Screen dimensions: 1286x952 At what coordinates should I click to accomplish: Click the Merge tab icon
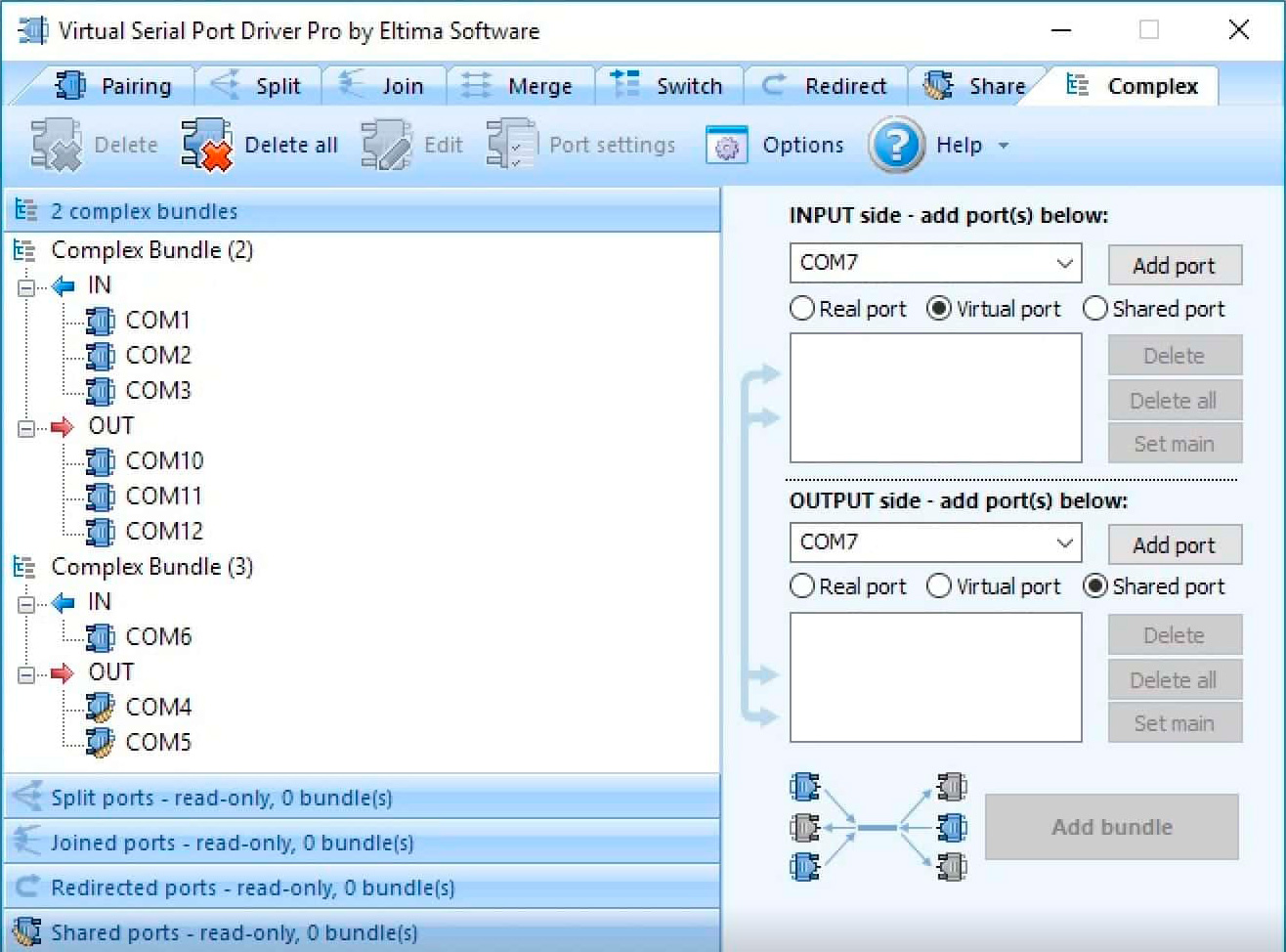(x=476, y=86)
